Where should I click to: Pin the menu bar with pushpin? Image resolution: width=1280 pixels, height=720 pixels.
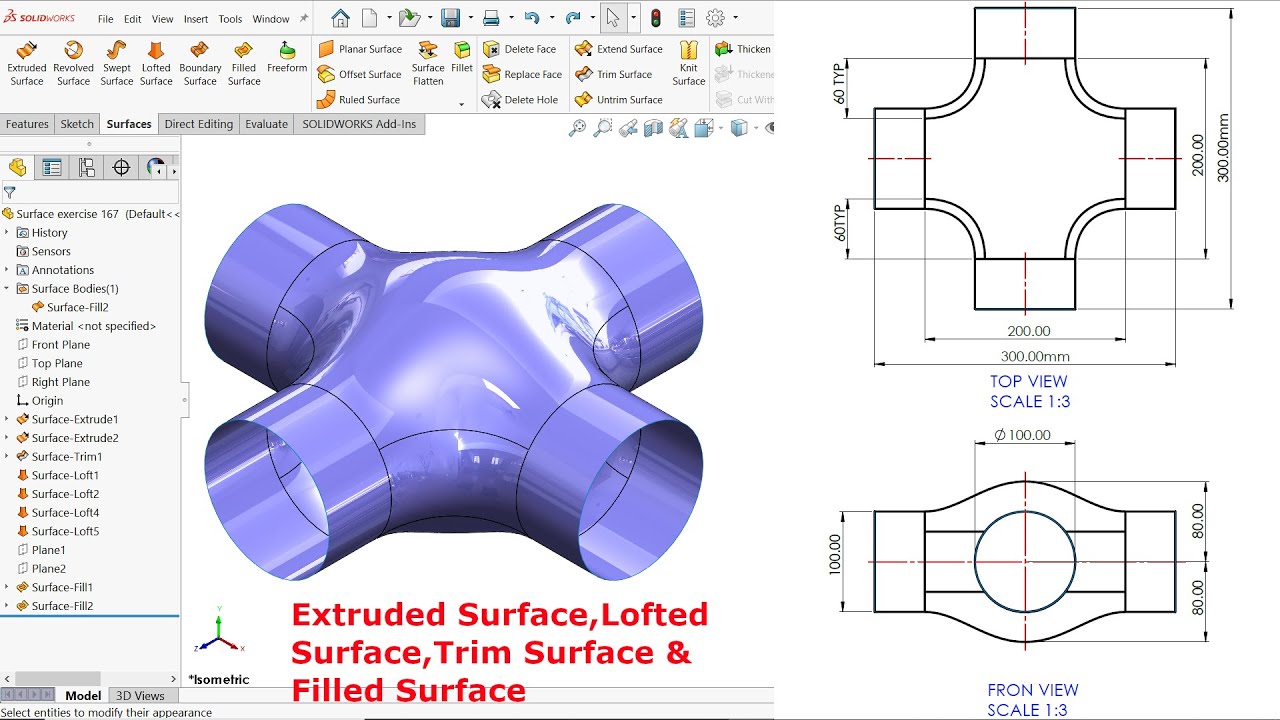pyautogui.click(x=302, y=18)
